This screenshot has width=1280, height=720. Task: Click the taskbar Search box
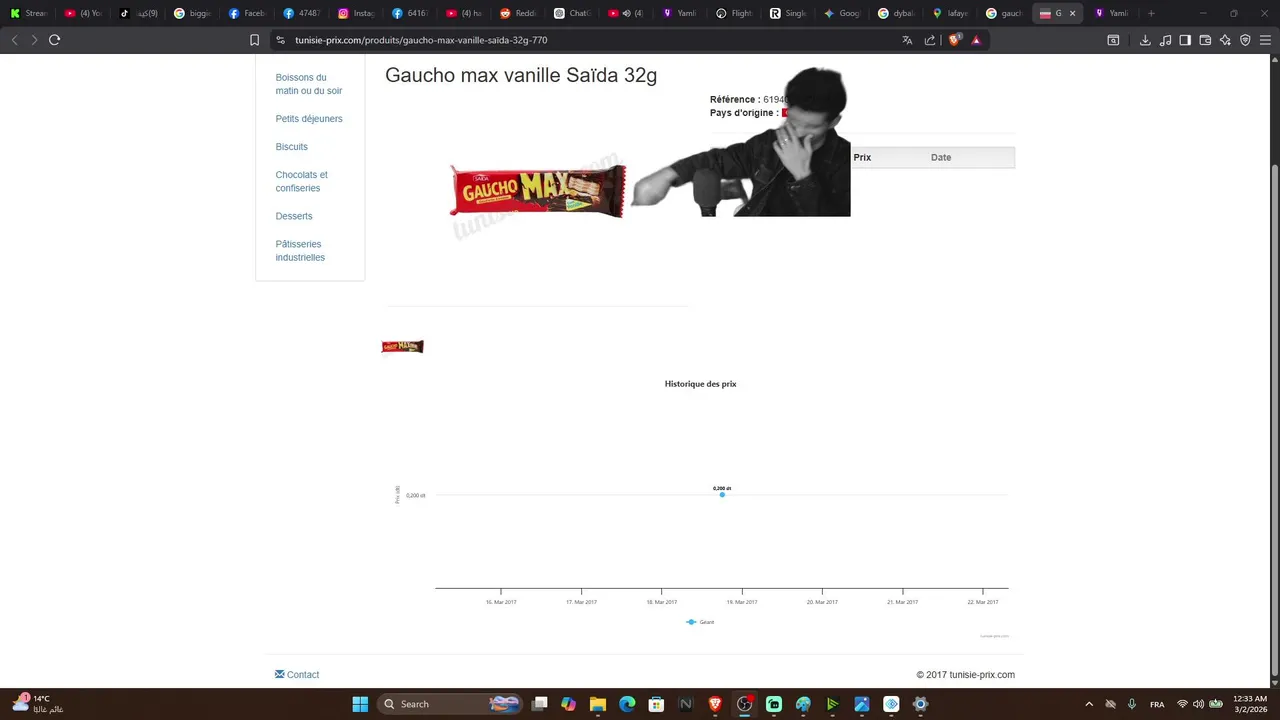[452, 704]
